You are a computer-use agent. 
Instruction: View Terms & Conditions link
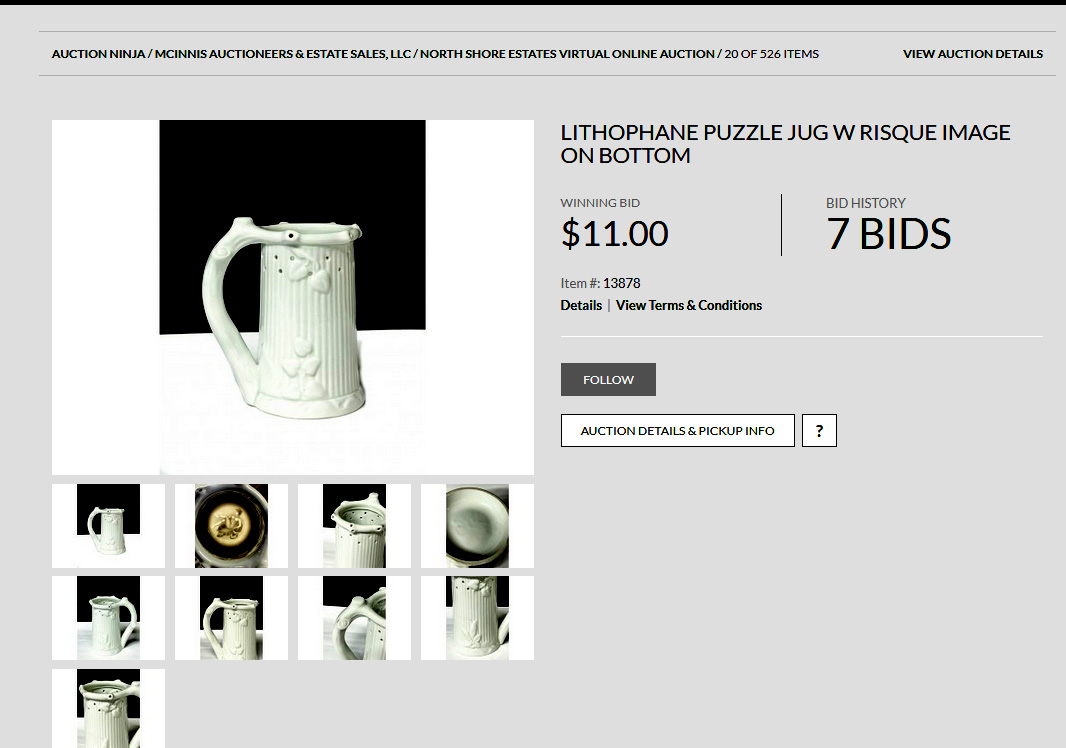click(x=689, y=305)
